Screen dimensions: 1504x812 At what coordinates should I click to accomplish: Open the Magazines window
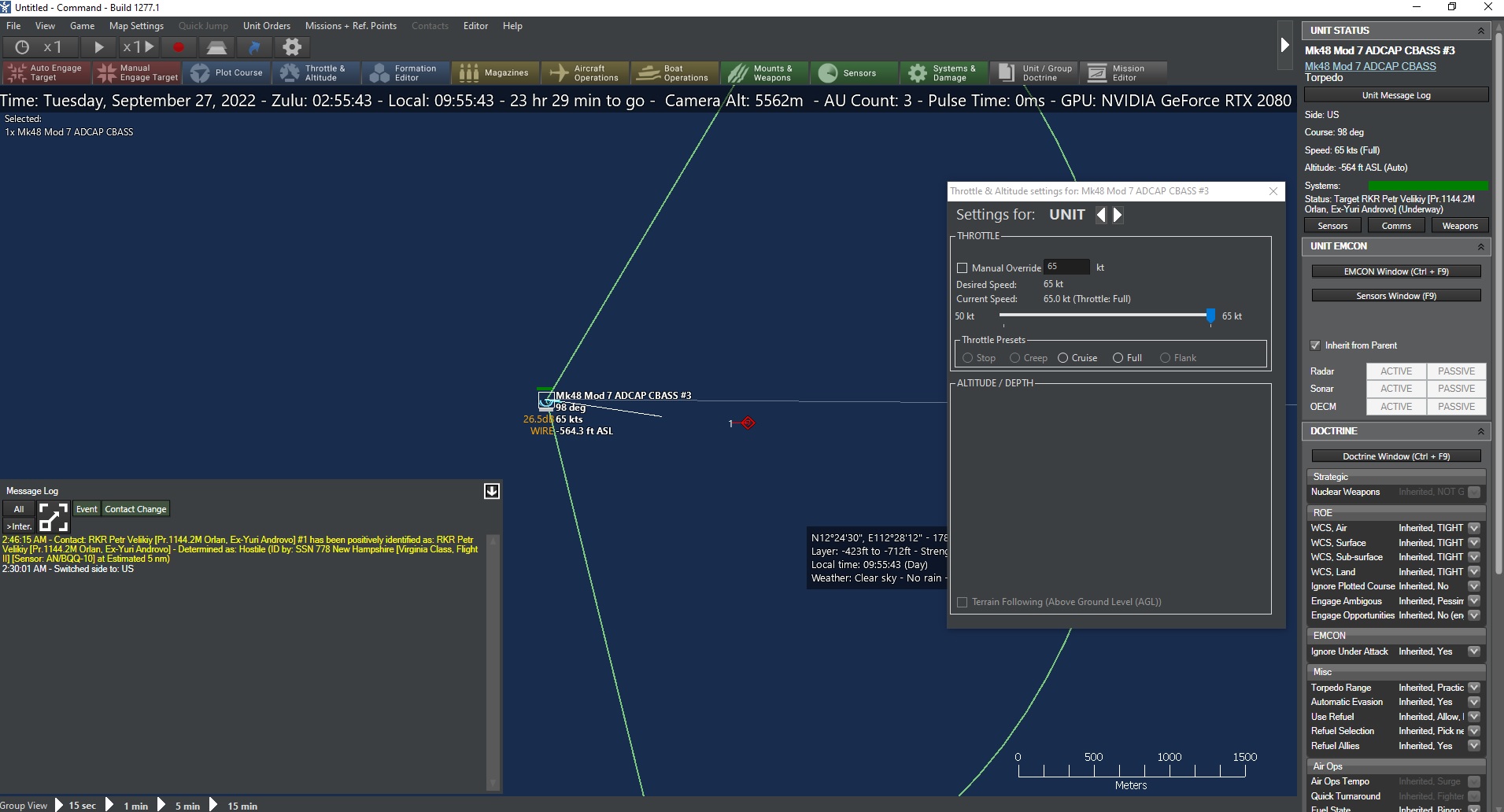(496, 73)
